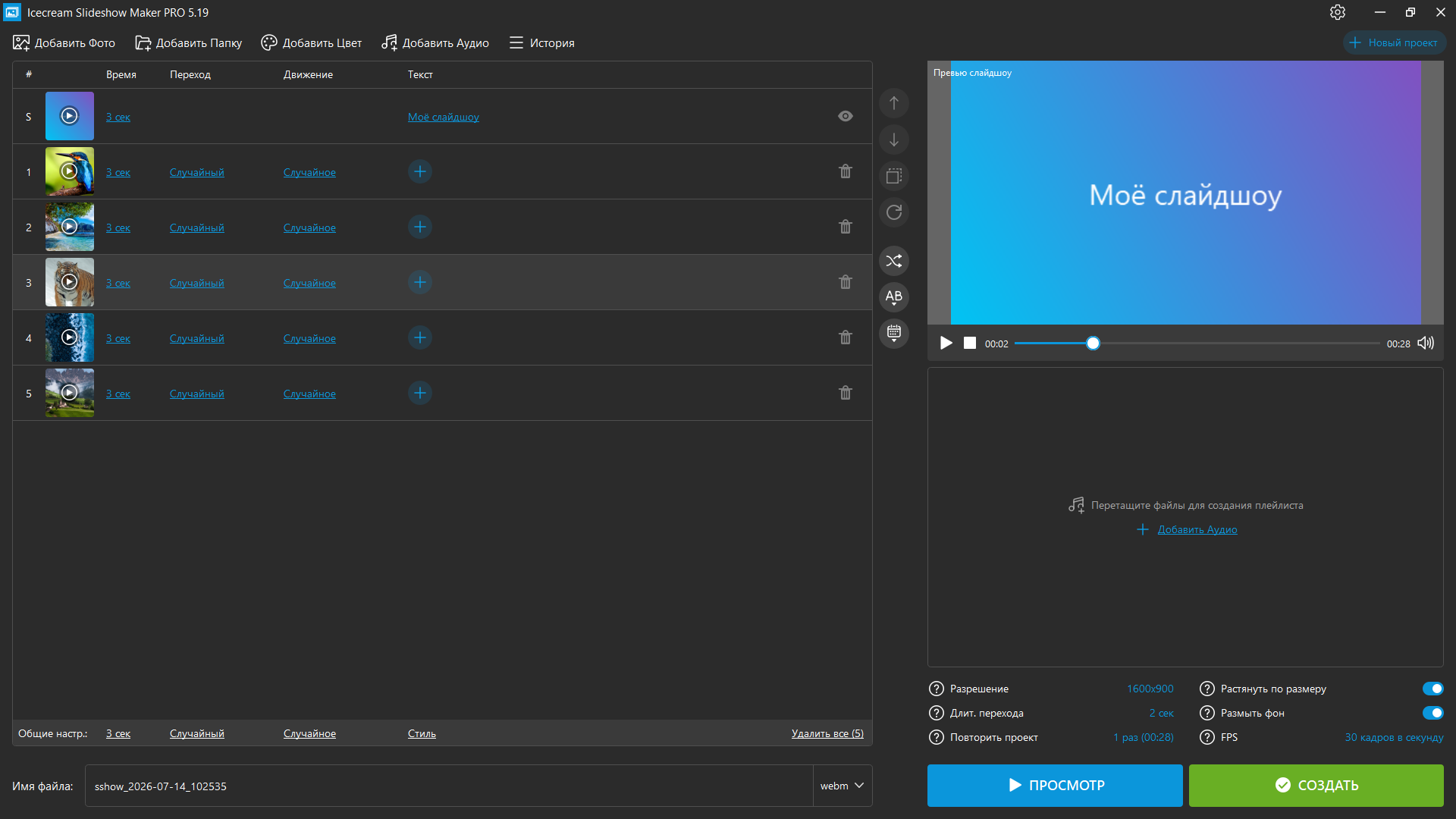The image size is (1456, 819).
Task: Start a Новый проект
Action: click(1394, 42)
